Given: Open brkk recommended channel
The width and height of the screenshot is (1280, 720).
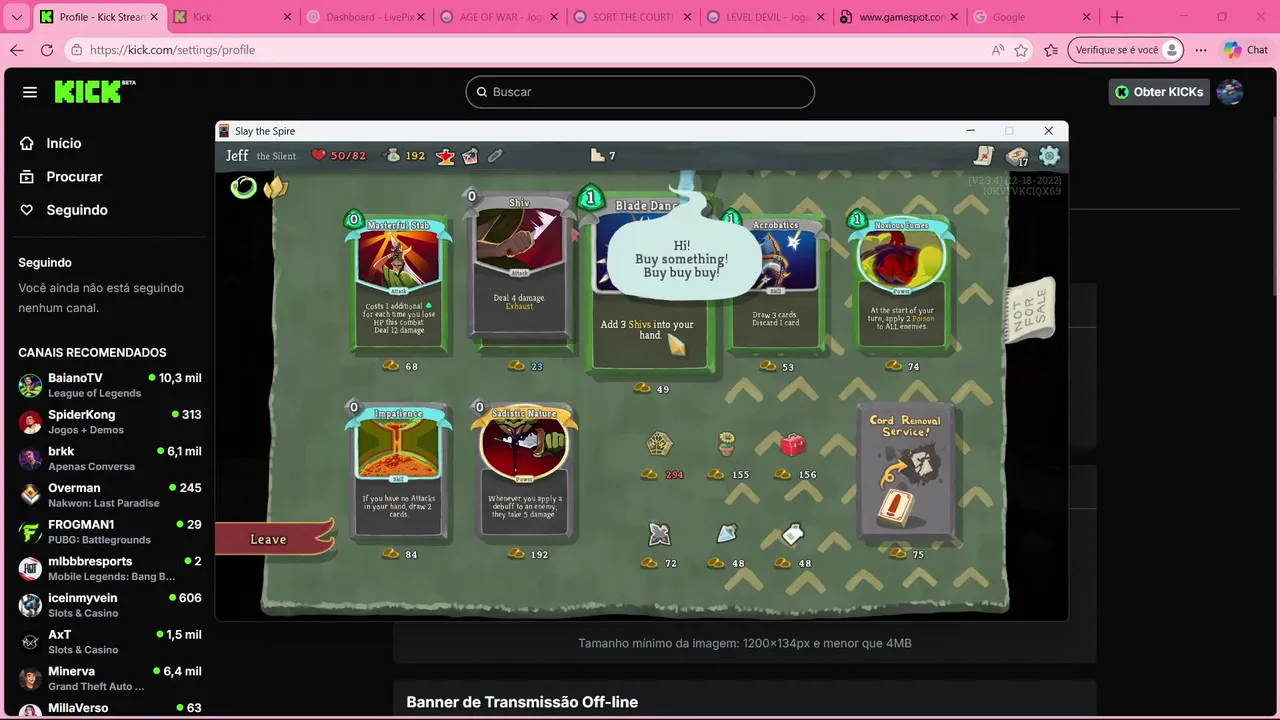Looking at the screenshot, I should (109, 458).
